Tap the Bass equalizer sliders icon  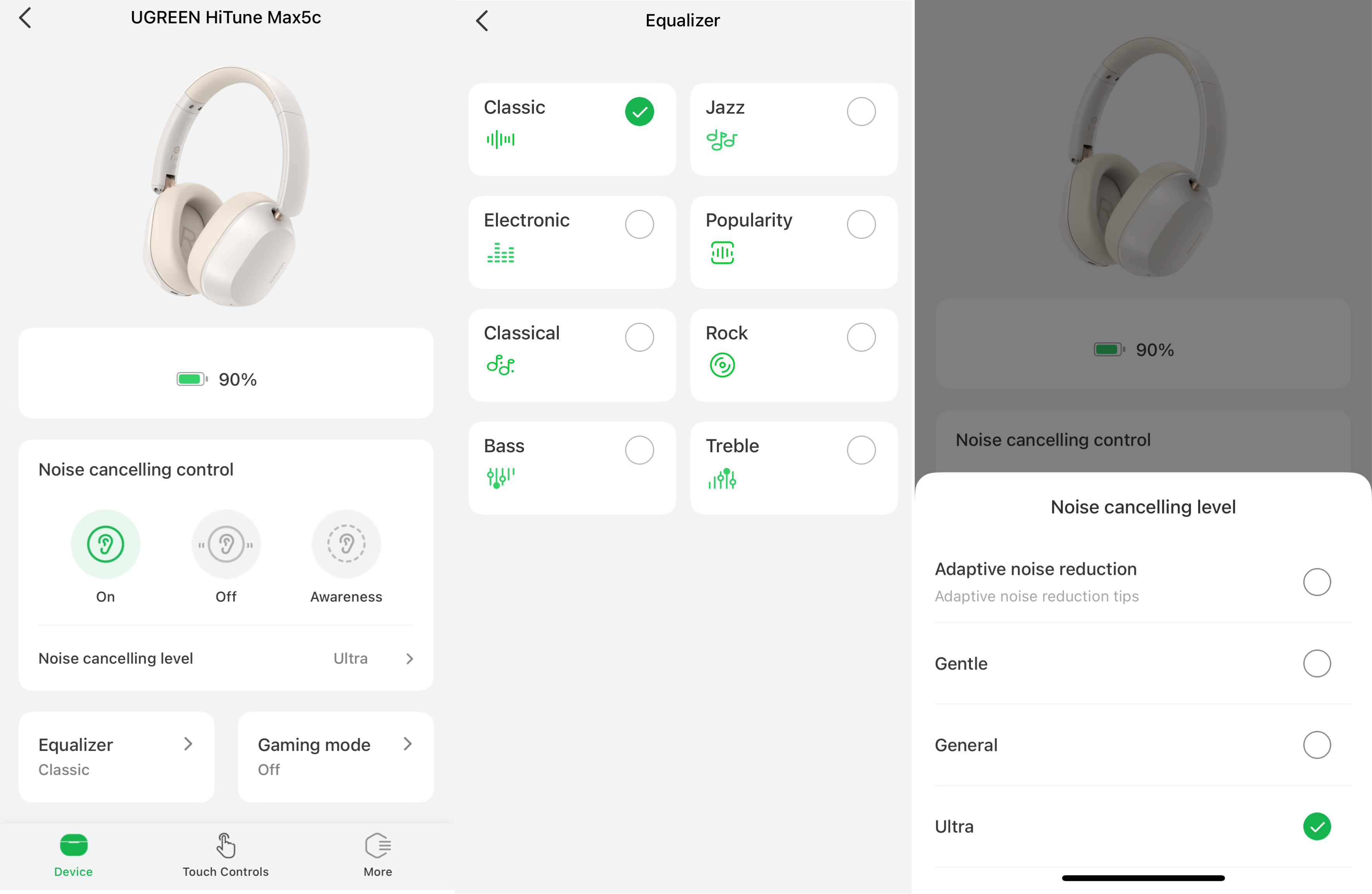pyautogui.click(x=500, y=477)
